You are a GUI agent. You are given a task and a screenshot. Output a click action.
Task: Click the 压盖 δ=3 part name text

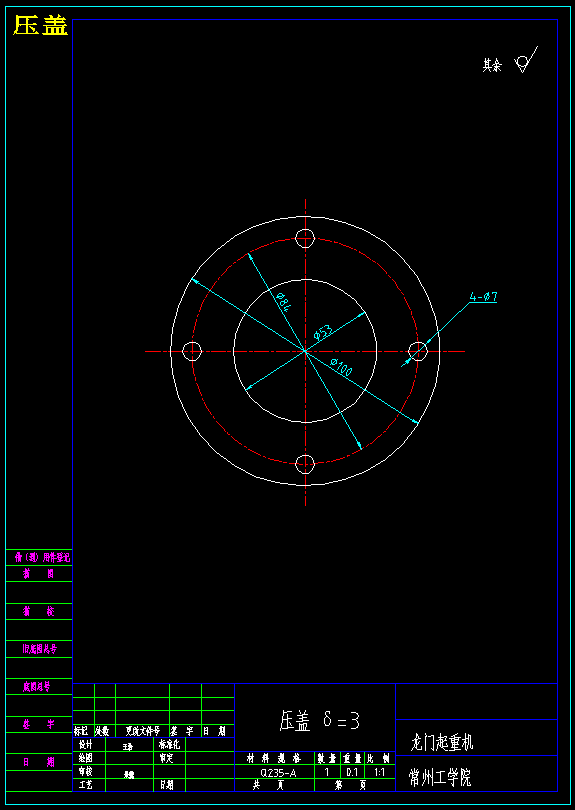coord(319,721)
